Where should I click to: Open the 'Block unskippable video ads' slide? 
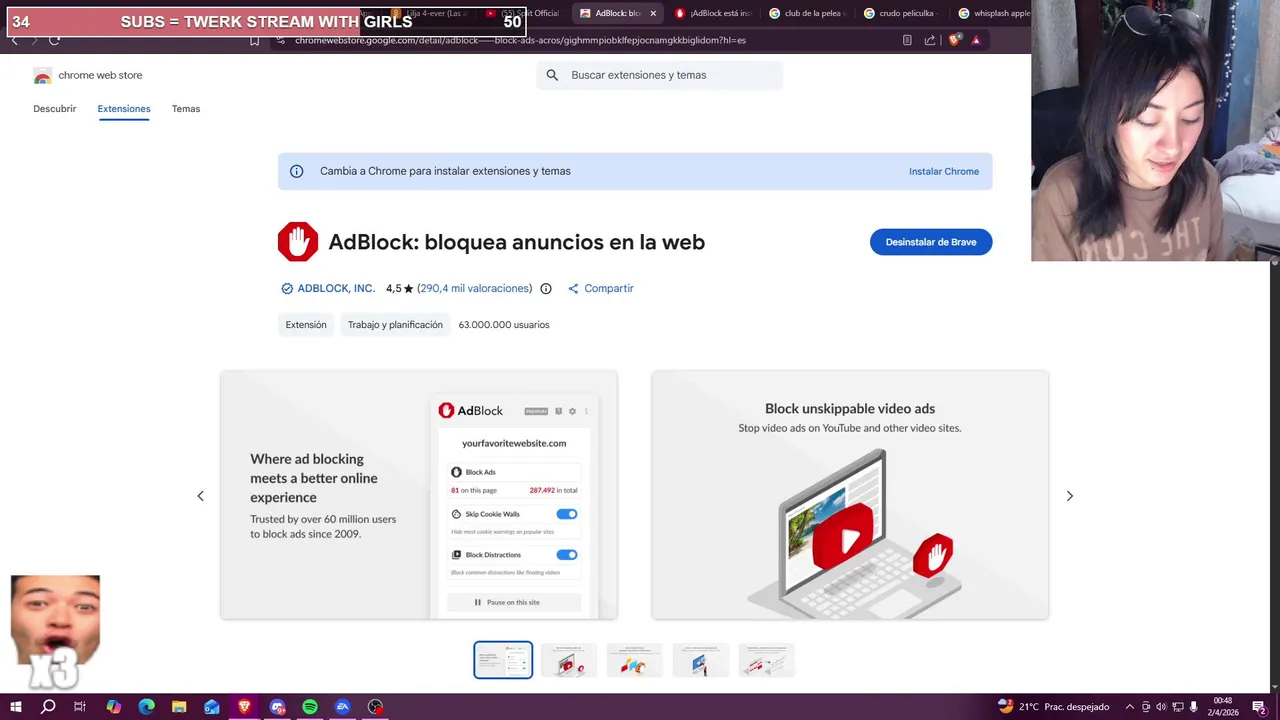point(850,495)
